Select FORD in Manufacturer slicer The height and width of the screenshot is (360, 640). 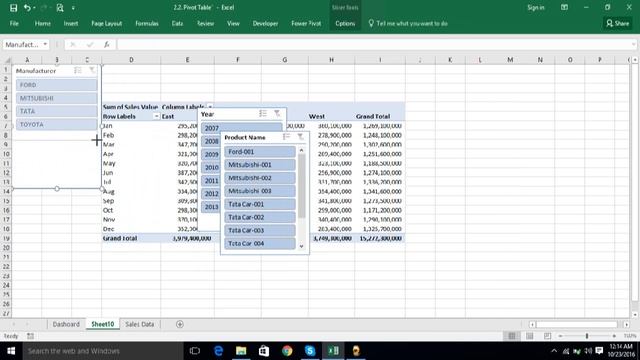tap(57, 85)
